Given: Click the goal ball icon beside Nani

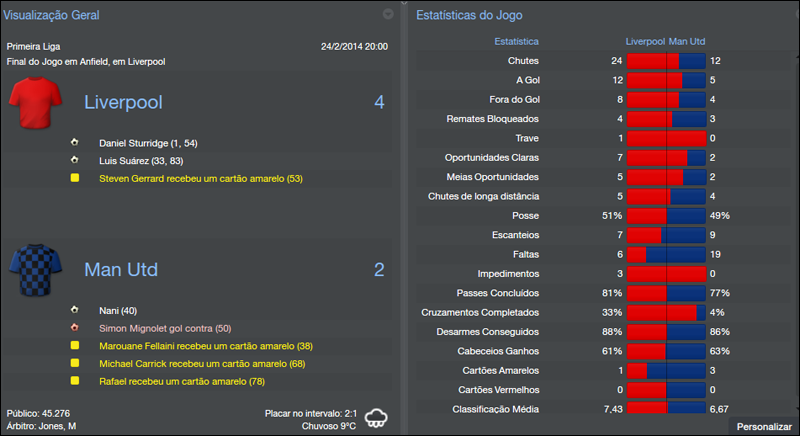Looking at the screenshot, I should pyautogui.click(x=74, y=310).
